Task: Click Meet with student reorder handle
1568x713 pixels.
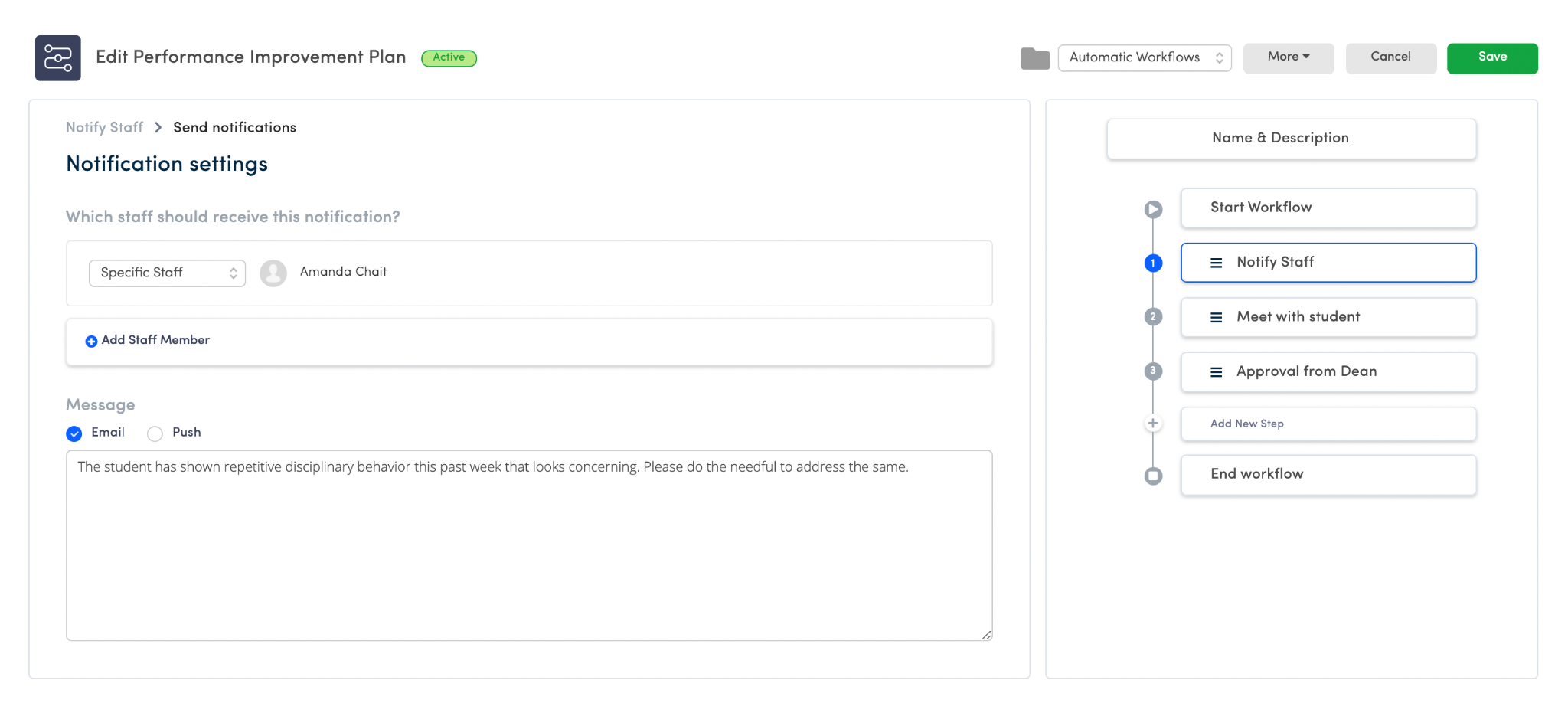Action: (1216, 317)
